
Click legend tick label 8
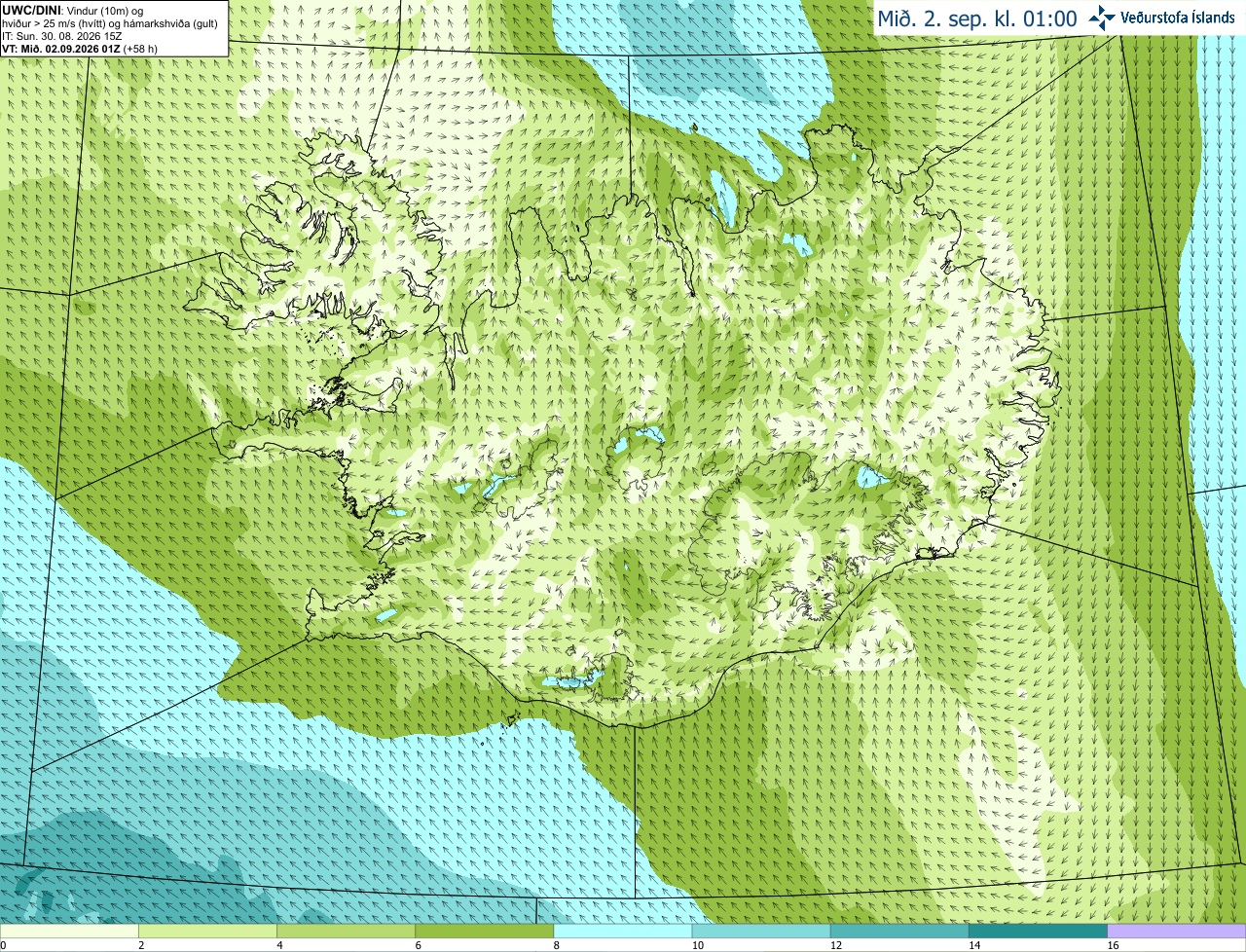(557, 945)
